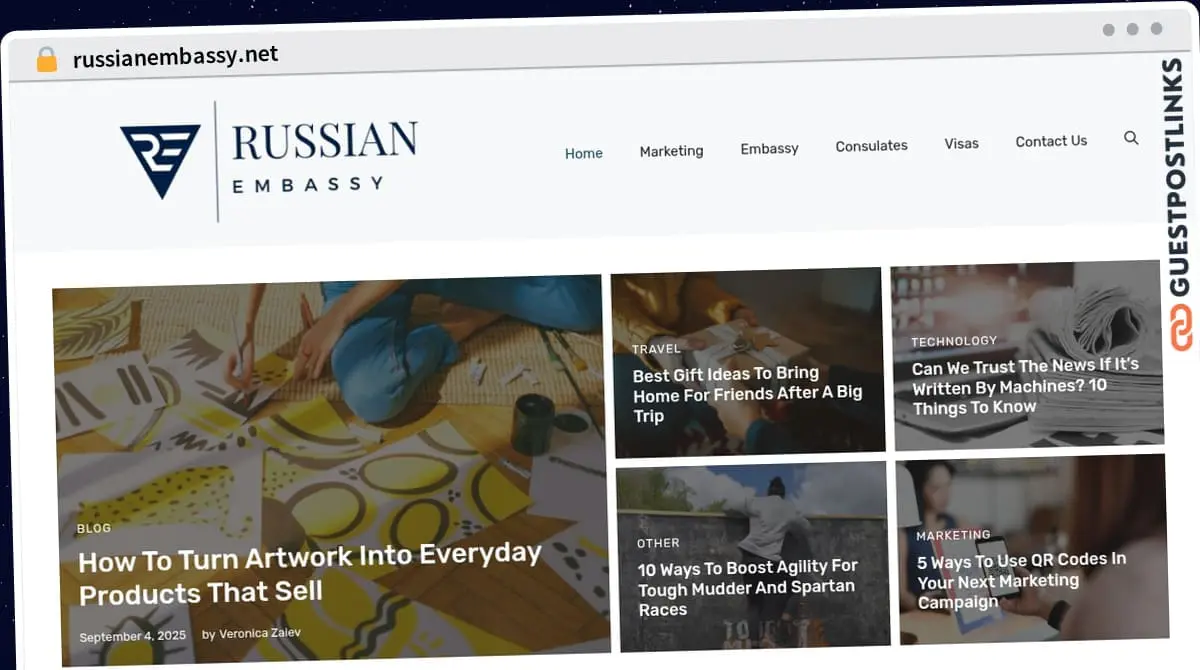
Task: Read 'How To Turn Artwork Into Everyday Products' article
Action: (310, 574)
